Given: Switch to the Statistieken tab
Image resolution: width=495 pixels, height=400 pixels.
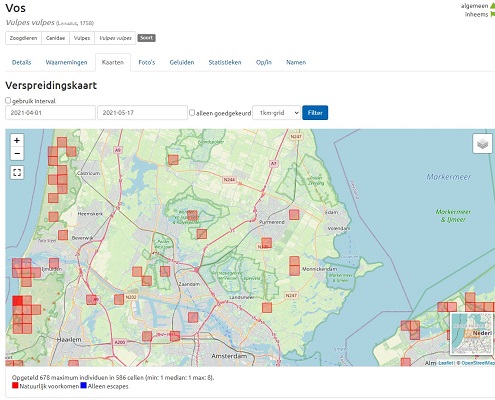Looking at the screenshot, I should pyautogui.click(x=225, y=62).
